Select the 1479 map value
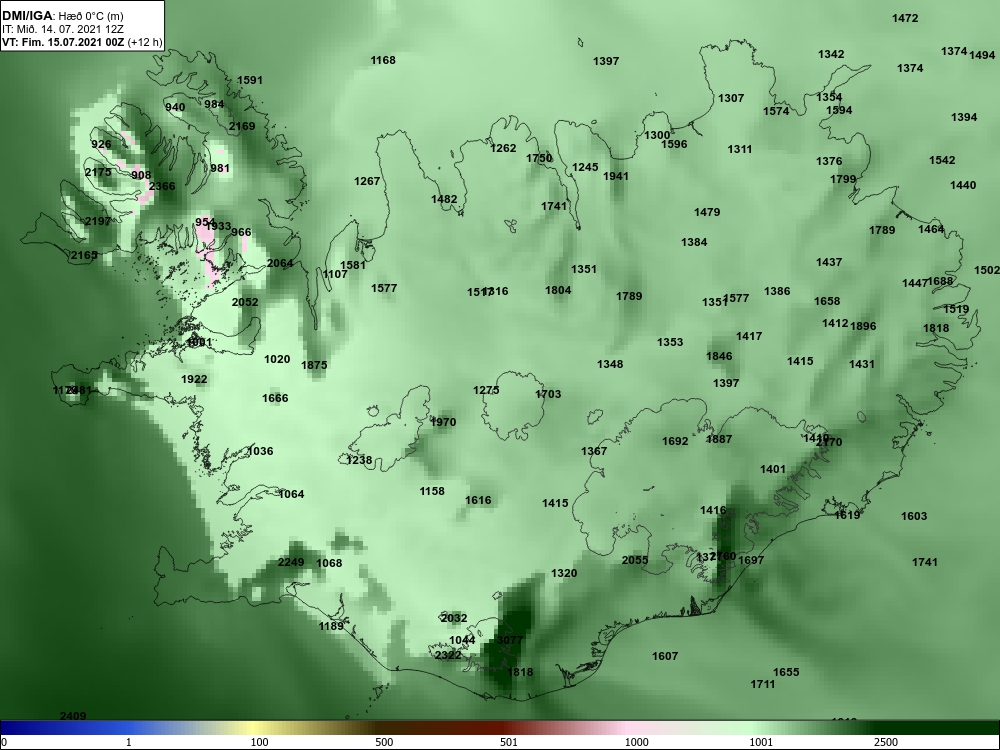This screenshot has height=750, width=1000. click(707, 212)
